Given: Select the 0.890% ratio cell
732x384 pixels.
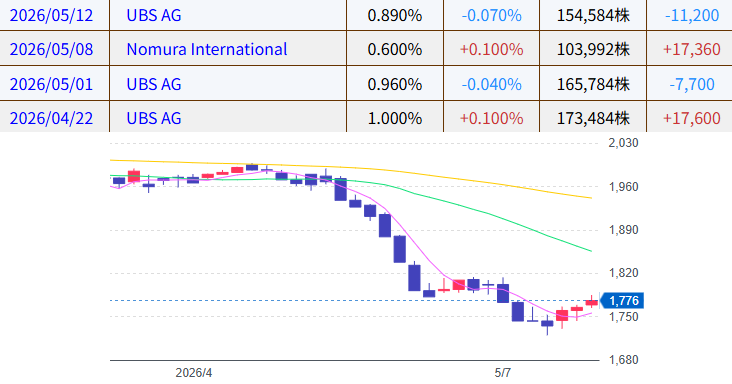Looking at the screenshot, I should point(395,15).
